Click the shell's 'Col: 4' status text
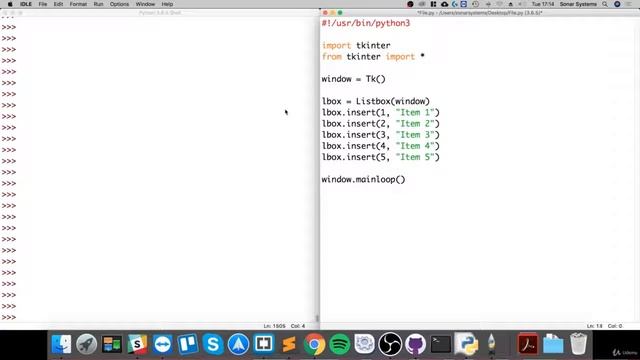Image resolution: width=640 pixels, height=360 pixels. click(x=298, y=326)
